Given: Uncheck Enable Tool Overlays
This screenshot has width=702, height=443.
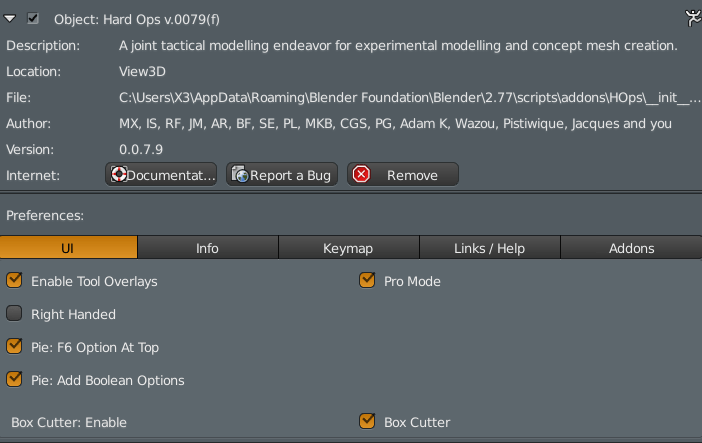Looking at the screenshot, I should (14, 281).
